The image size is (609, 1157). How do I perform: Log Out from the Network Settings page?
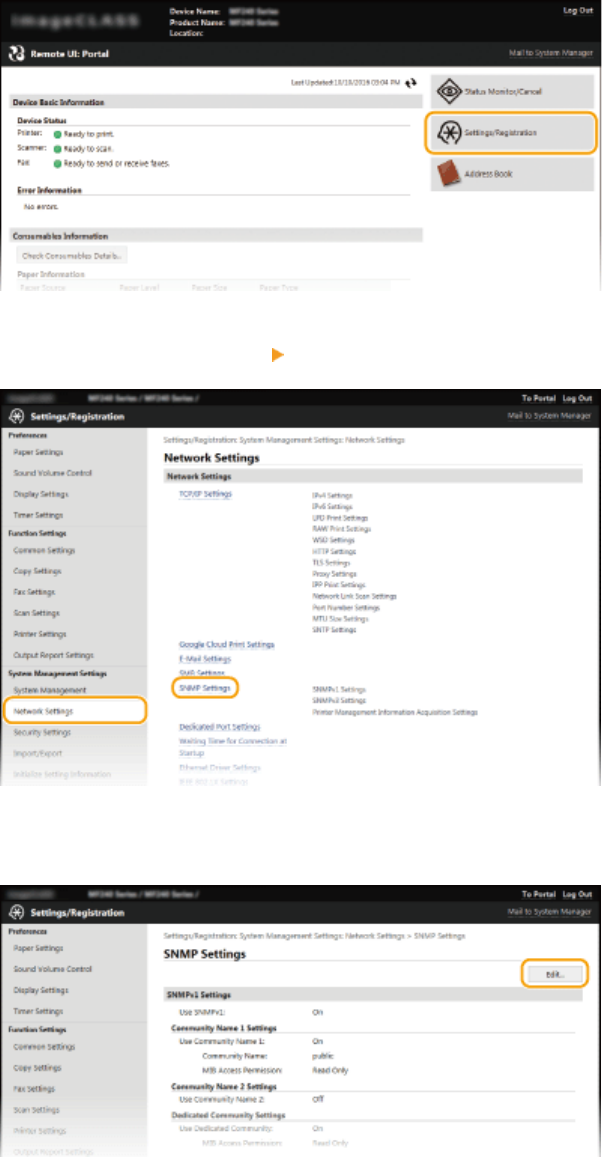(577, 398)
